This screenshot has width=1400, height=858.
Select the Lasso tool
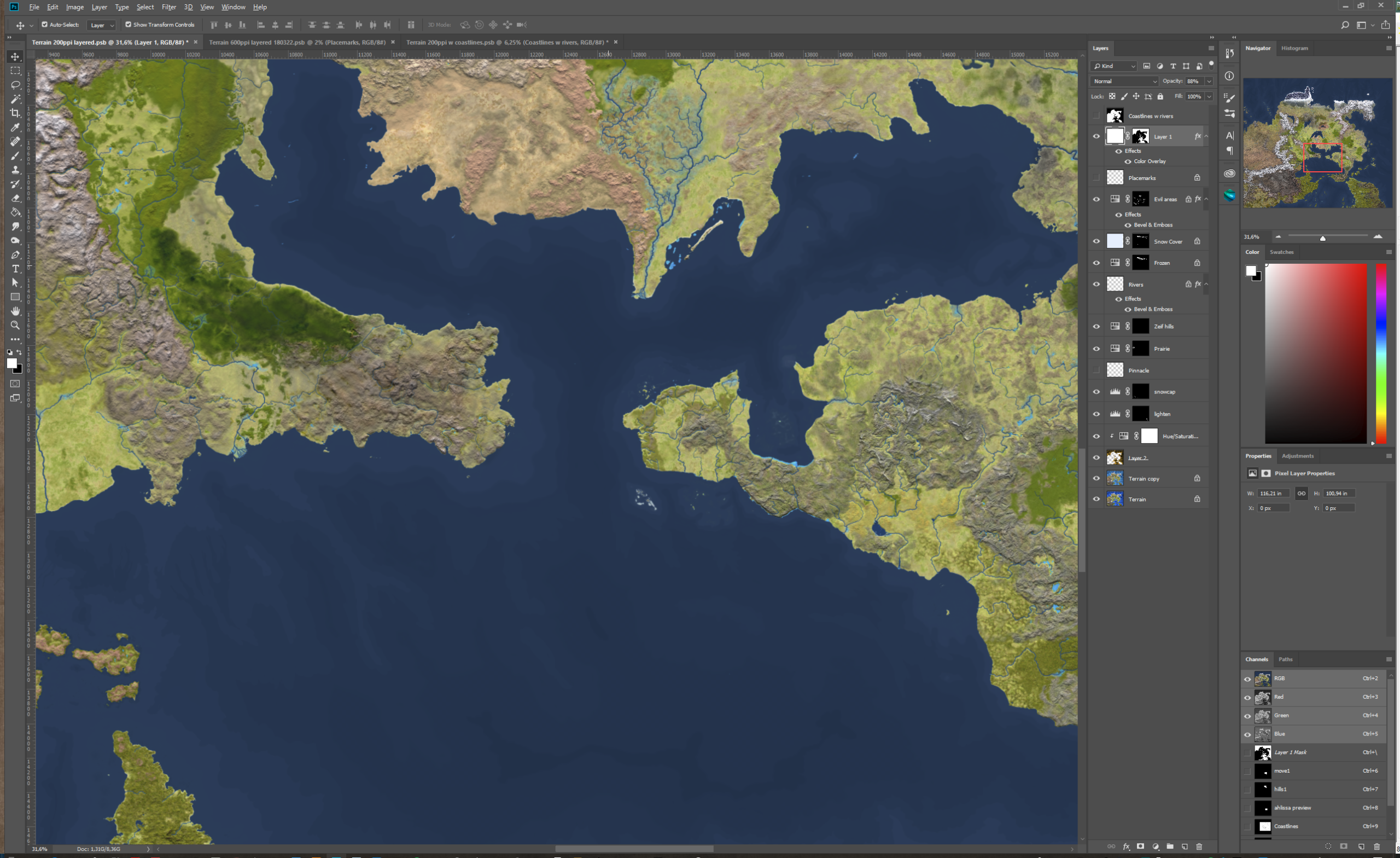(x=15, y=85)
